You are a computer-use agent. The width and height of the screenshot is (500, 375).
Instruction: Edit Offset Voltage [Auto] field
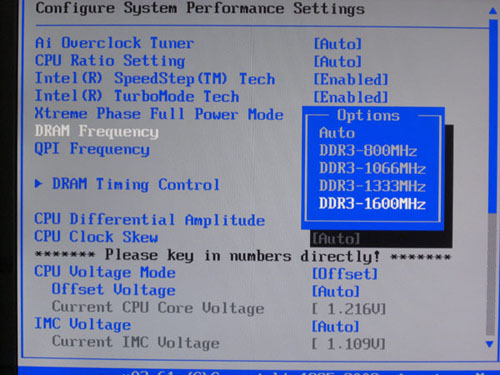pos(336,291)
